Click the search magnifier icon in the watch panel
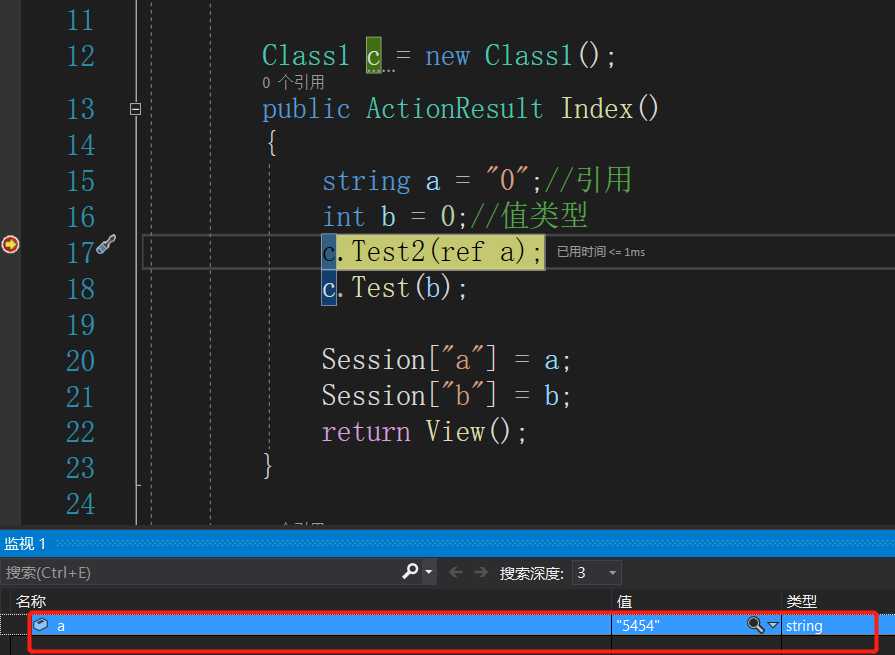The image size is (895, 655). pyautogui.click(x=410, y=571)
